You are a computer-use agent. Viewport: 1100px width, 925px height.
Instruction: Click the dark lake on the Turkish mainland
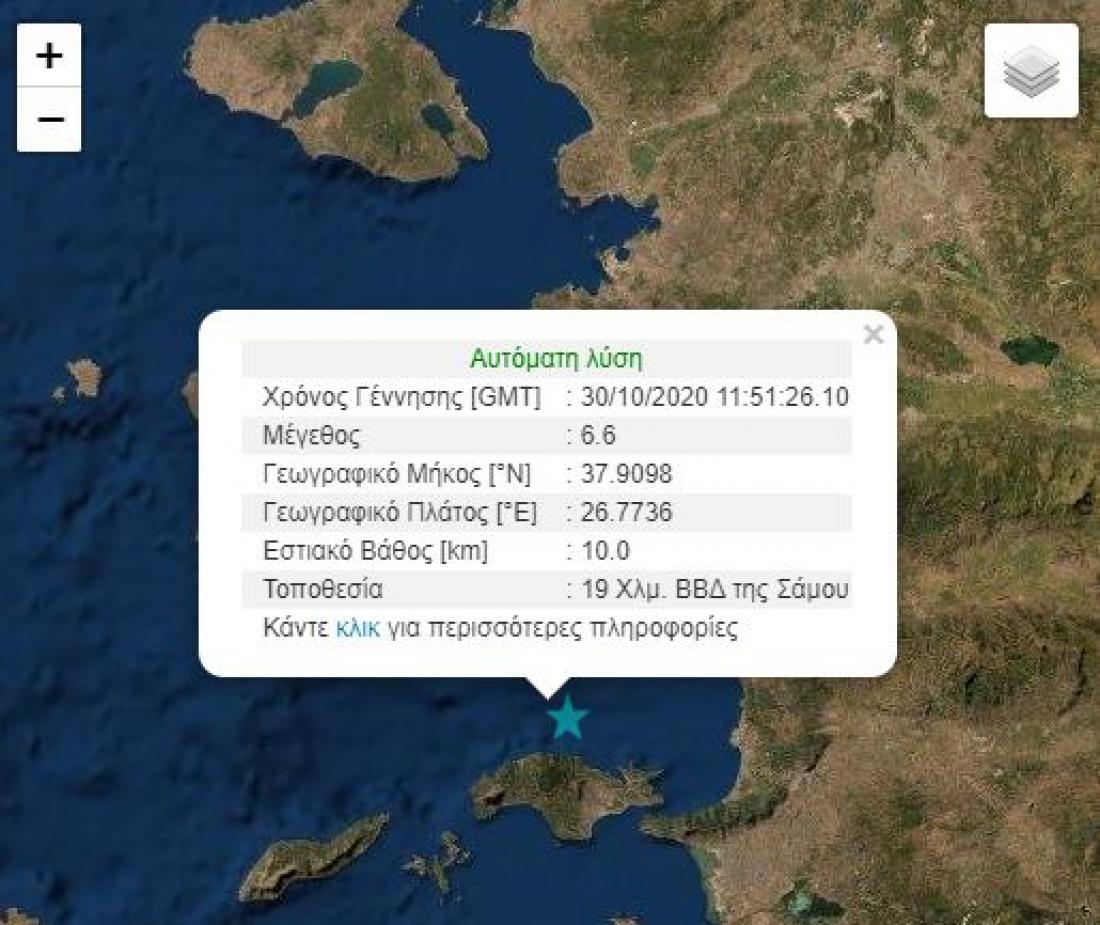point(1030,351)
